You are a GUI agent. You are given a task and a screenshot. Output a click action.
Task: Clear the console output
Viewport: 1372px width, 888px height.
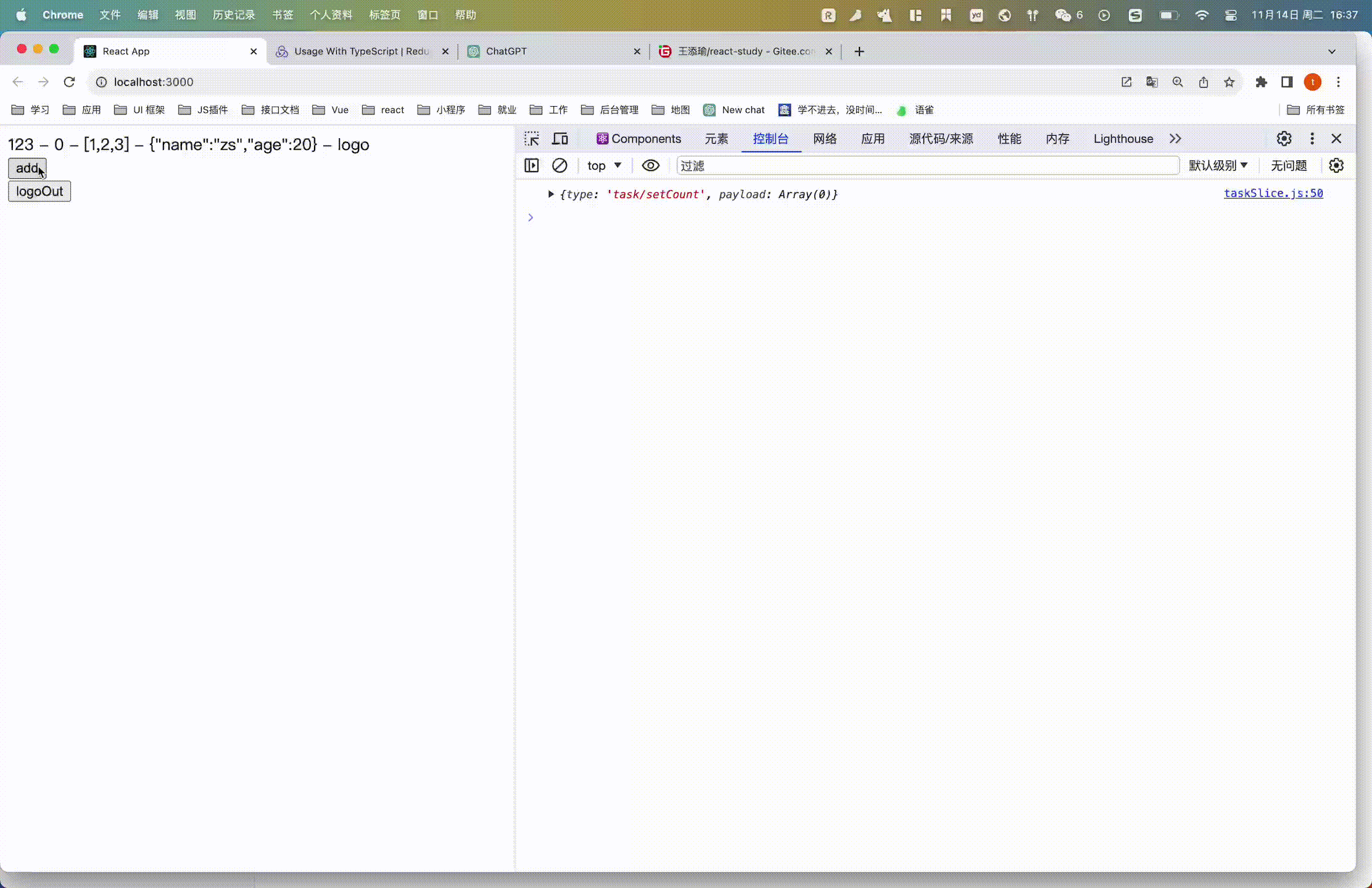click(x=559, y=165)
